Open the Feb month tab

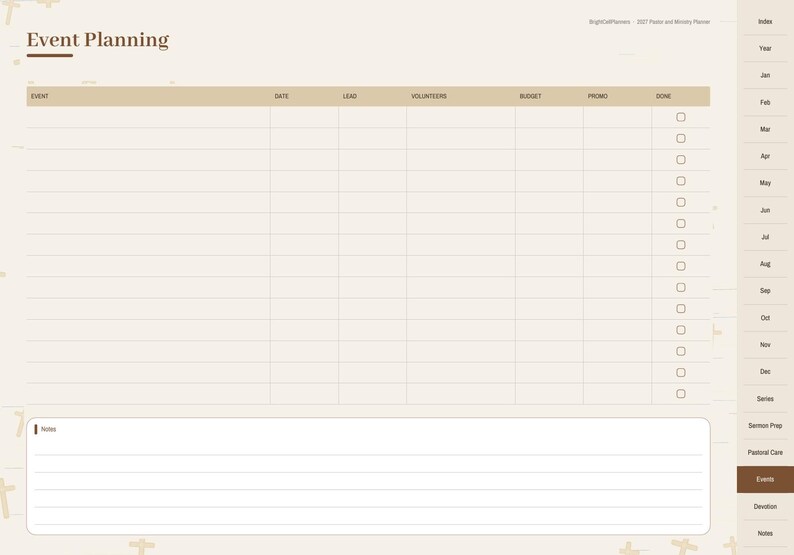pyautogui.click(x=765, y=102)
